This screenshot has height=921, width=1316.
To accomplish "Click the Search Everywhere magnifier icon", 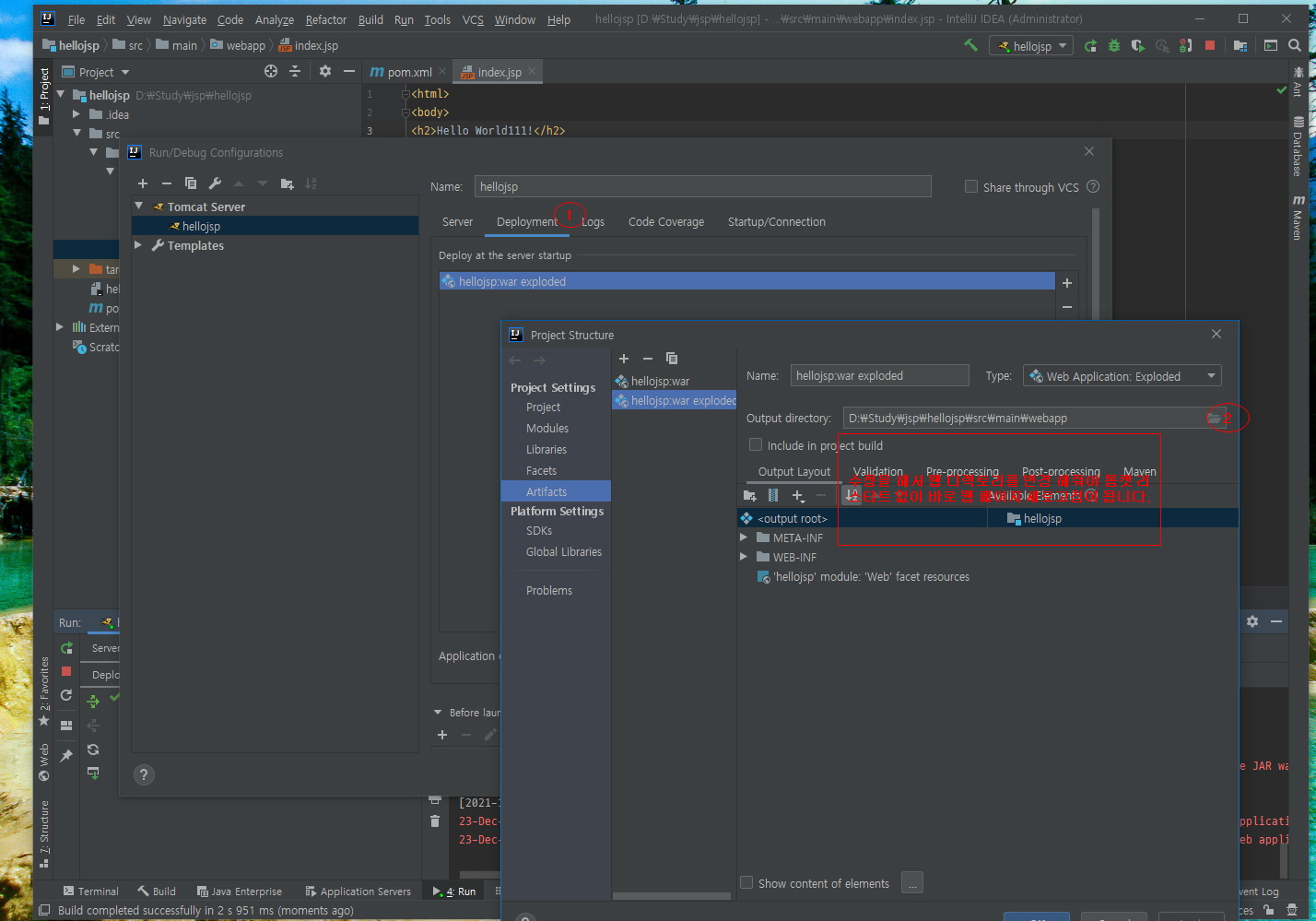I will (1295, 45).
